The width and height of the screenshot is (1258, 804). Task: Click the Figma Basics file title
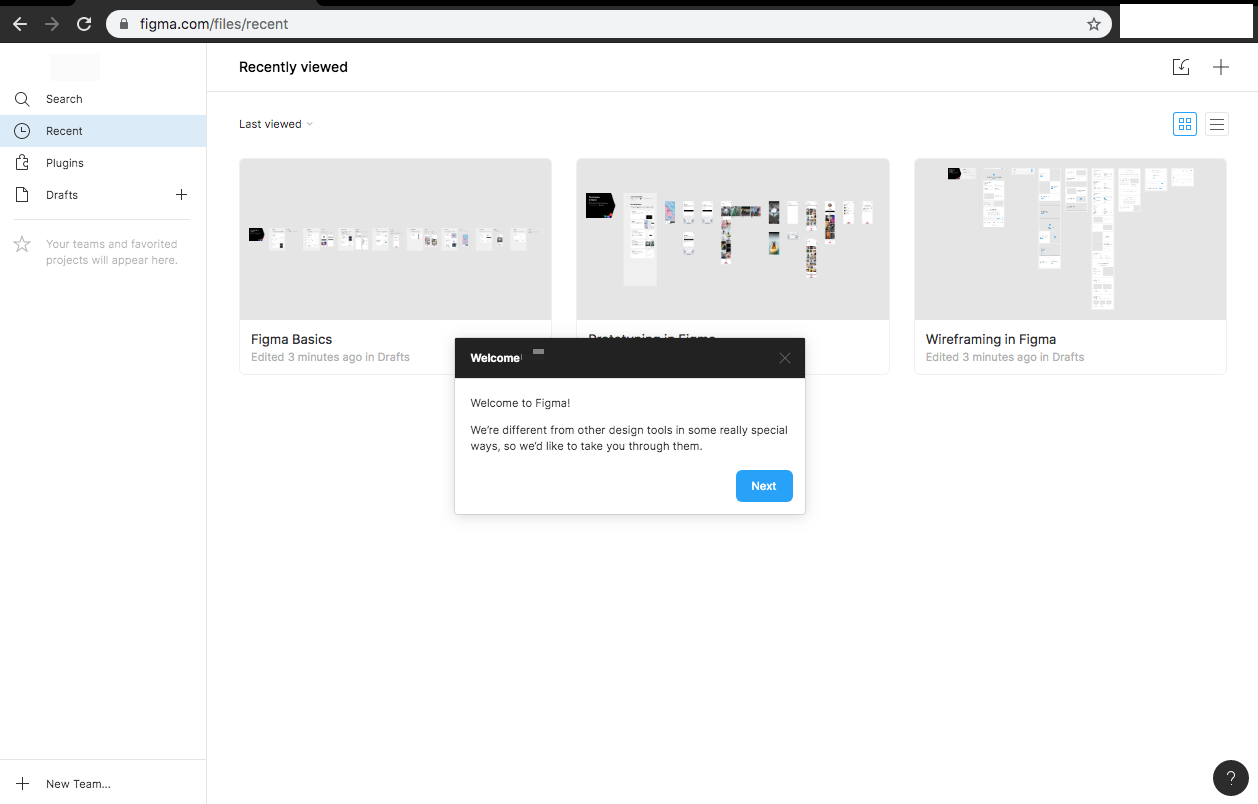click(x=292, y=339)
